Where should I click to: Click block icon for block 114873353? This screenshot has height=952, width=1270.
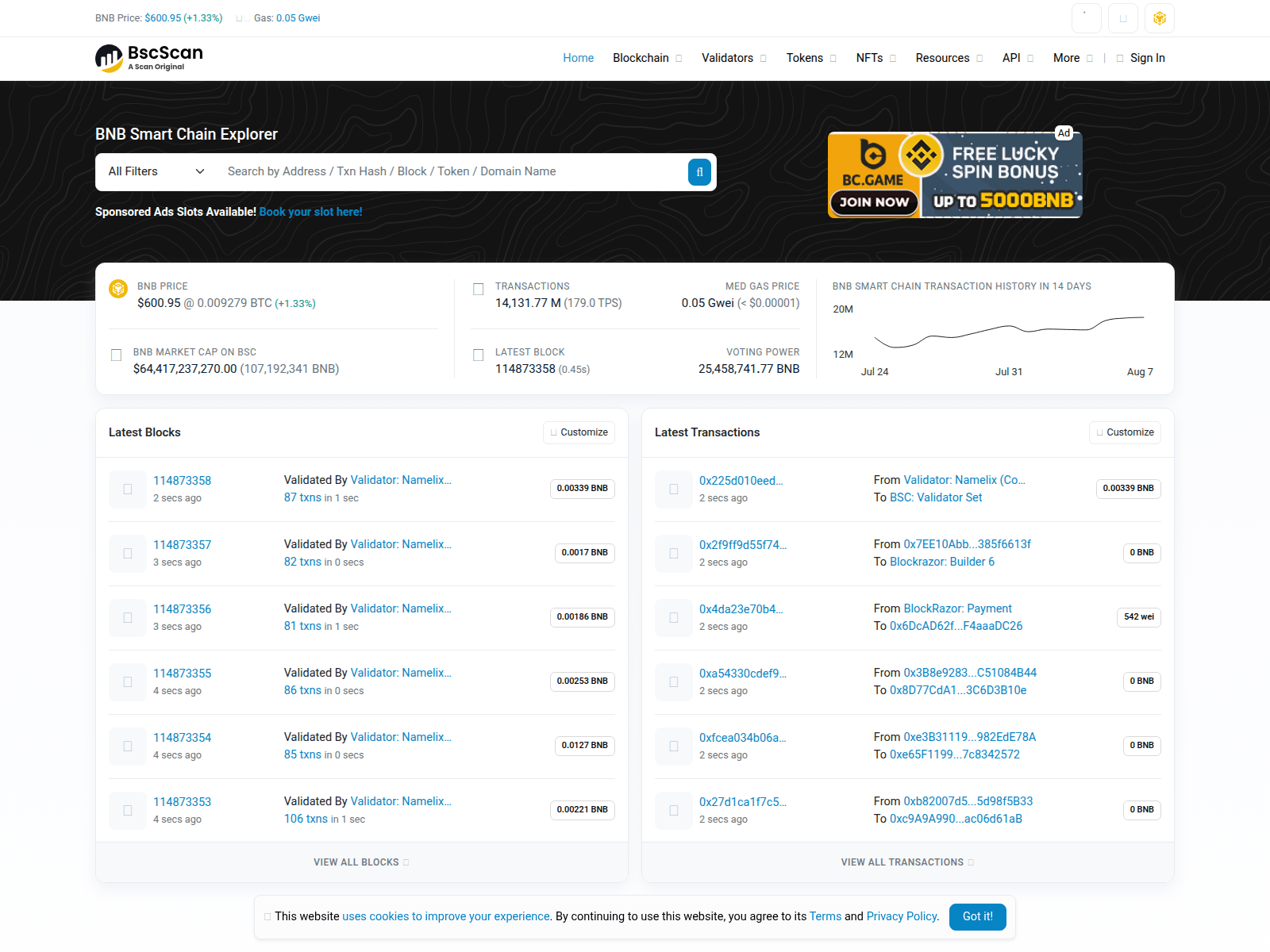click(x=128, y=811)
